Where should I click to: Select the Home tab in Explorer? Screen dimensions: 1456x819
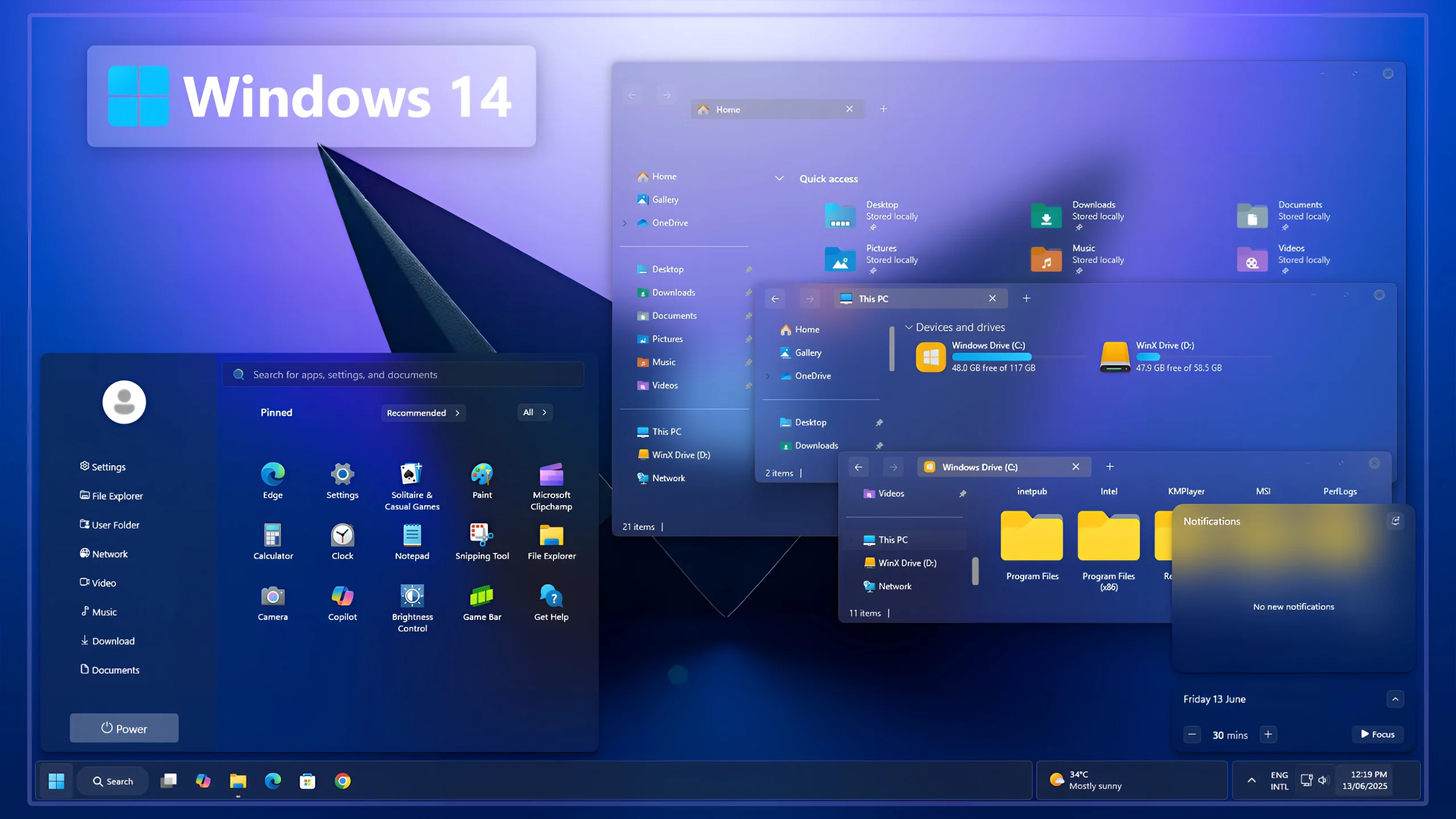(x=777, y=109)
